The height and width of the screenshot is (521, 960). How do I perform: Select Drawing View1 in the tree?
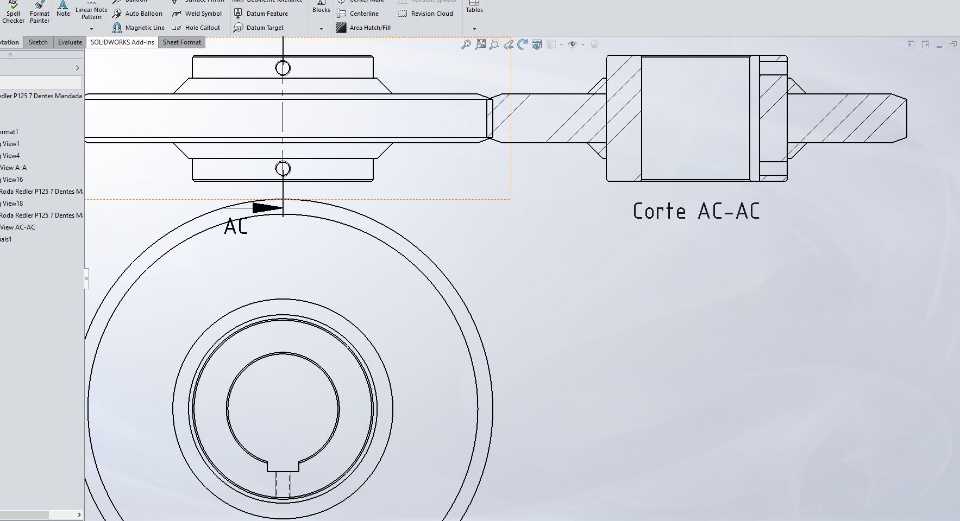pos(10,144)
